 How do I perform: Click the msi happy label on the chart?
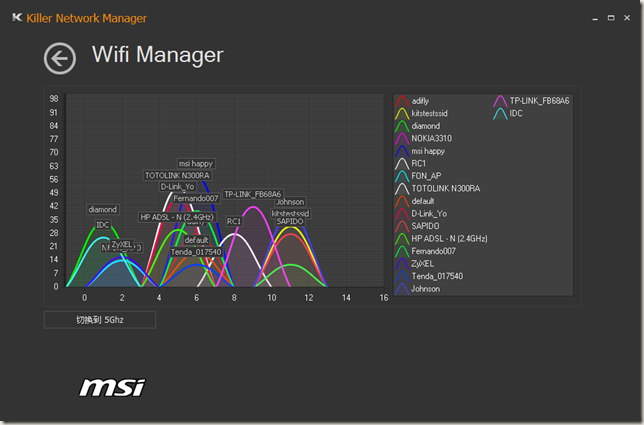pos(196,164)
